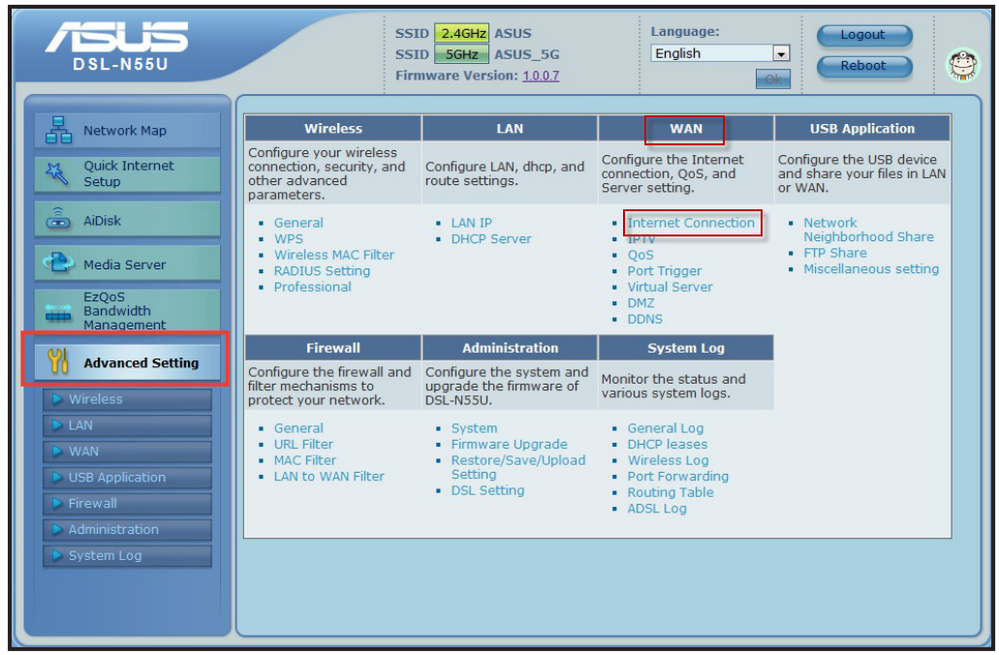Expand System Log in sidebar submenu
This screenshot has width=999, height=655.
(x=127, y=556)
